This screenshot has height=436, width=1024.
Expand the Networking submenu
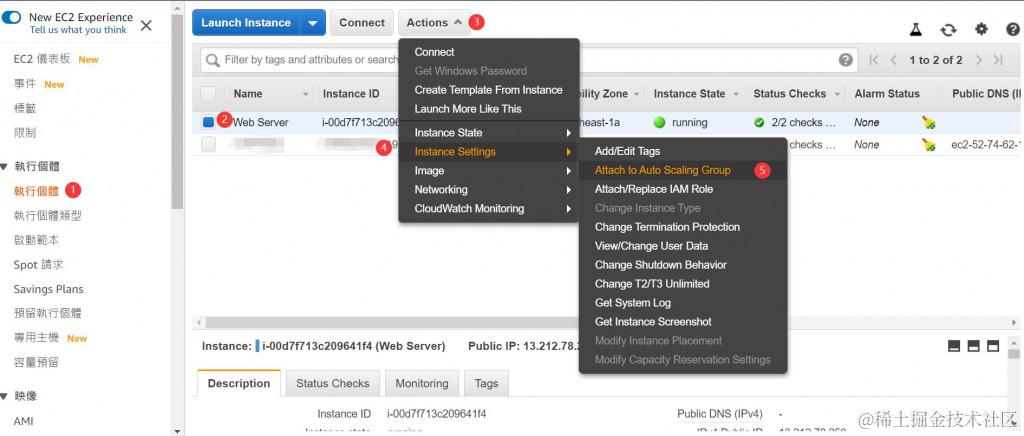(x=489, y=189)
